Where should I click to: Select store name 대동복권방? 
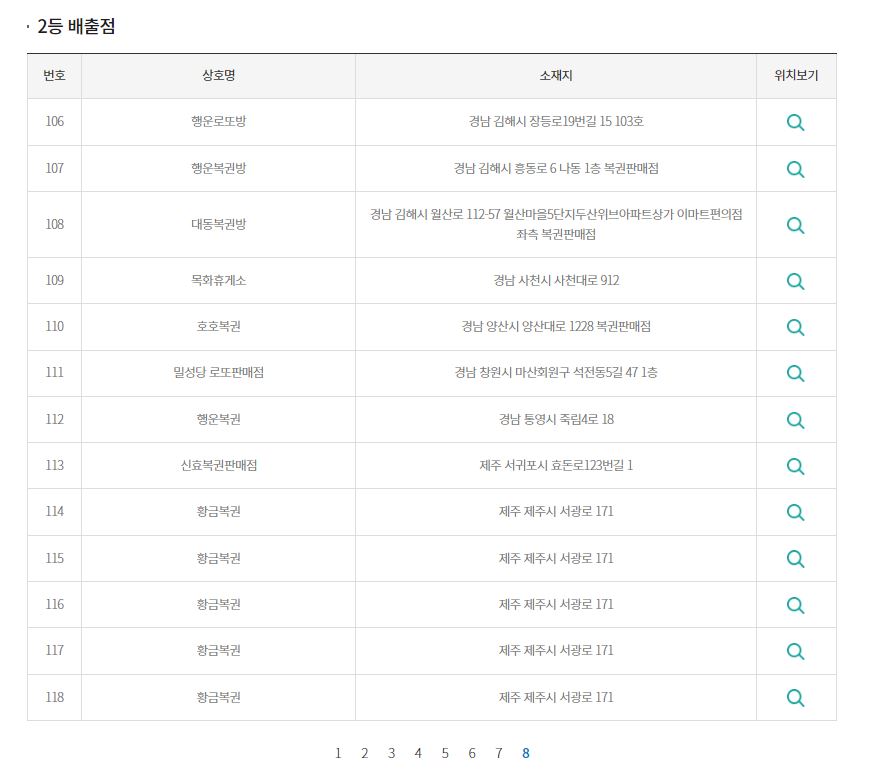(218, 224)
